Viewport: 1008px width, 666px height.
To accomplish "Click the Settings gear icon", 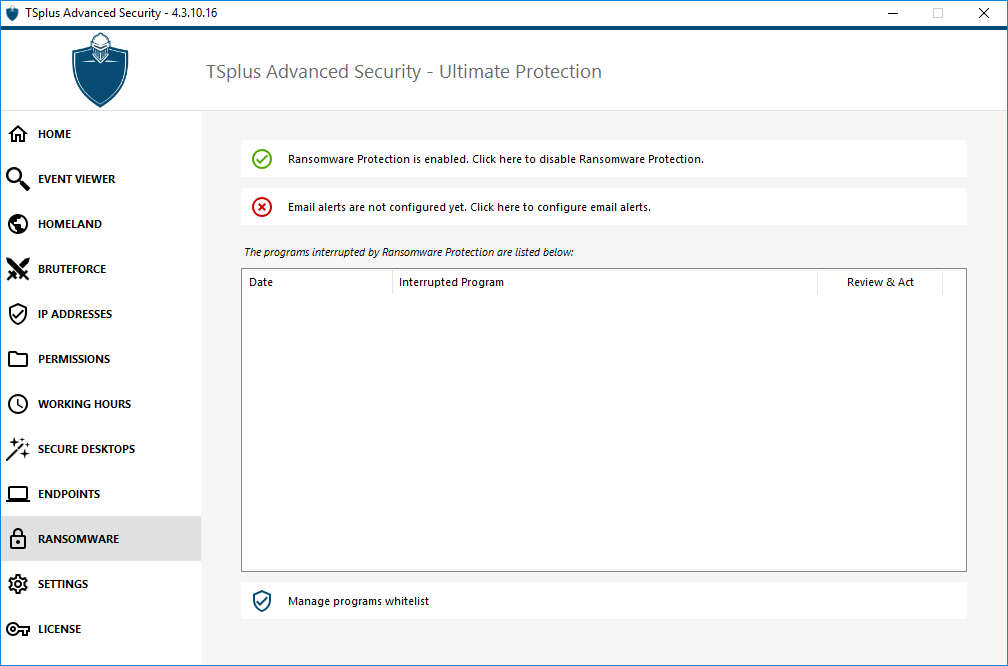I will (18, 584).
